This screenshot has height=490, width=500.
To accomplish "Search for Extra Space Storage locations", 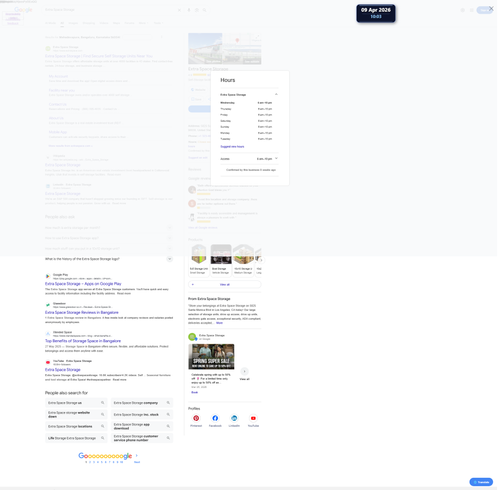I will [x=76, y=426].
